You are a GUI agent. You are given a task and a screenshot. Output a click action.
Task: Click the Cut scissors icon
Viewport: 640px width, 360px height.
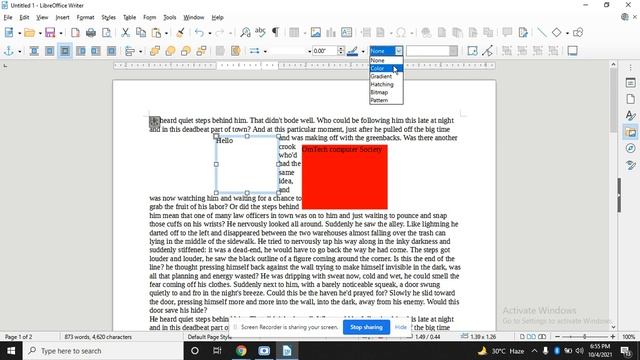(x=125, y=33)
